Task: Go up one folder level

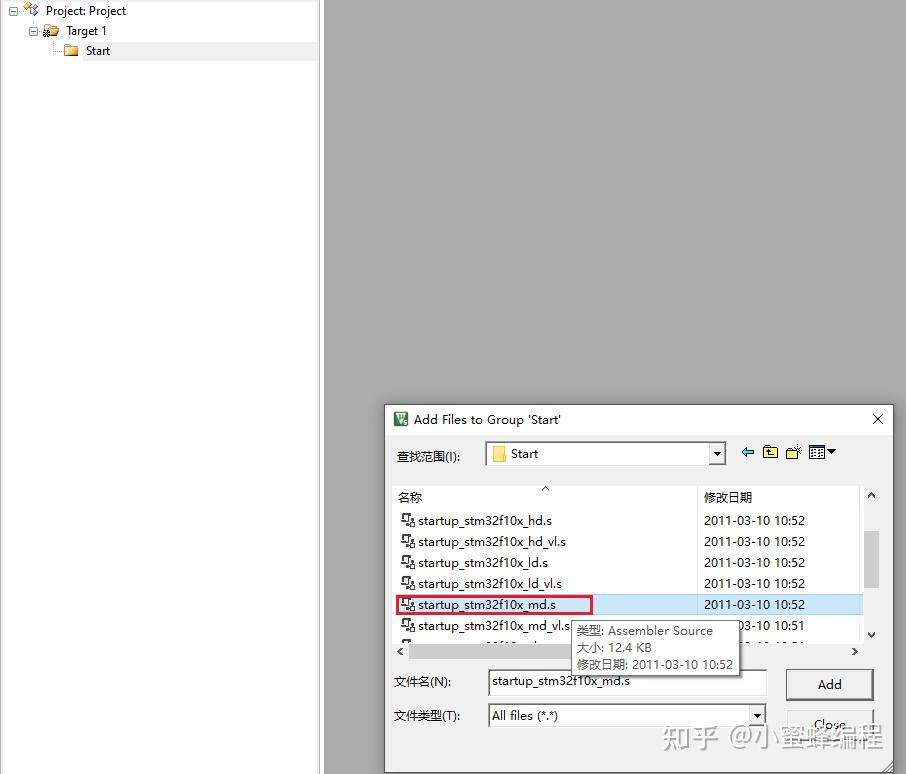Action: click(x=770, y=452)
